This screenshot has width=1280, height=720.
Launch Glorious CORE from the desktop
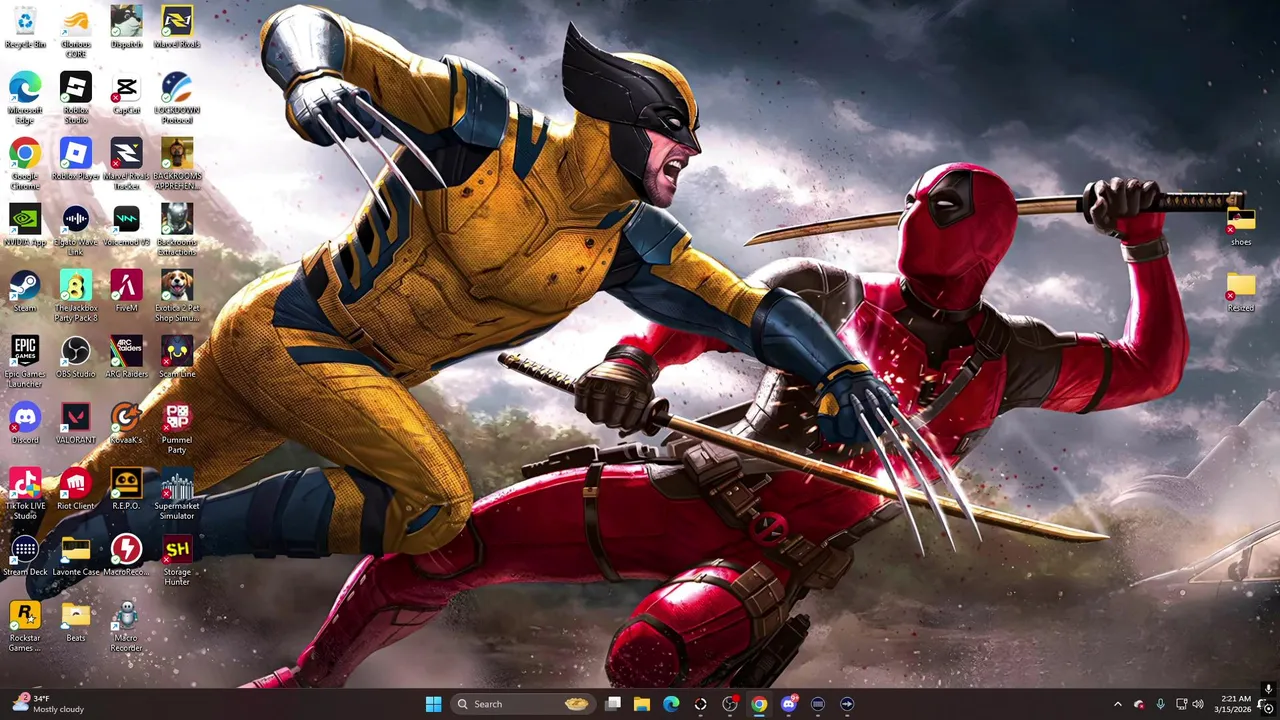pos(75,32)
